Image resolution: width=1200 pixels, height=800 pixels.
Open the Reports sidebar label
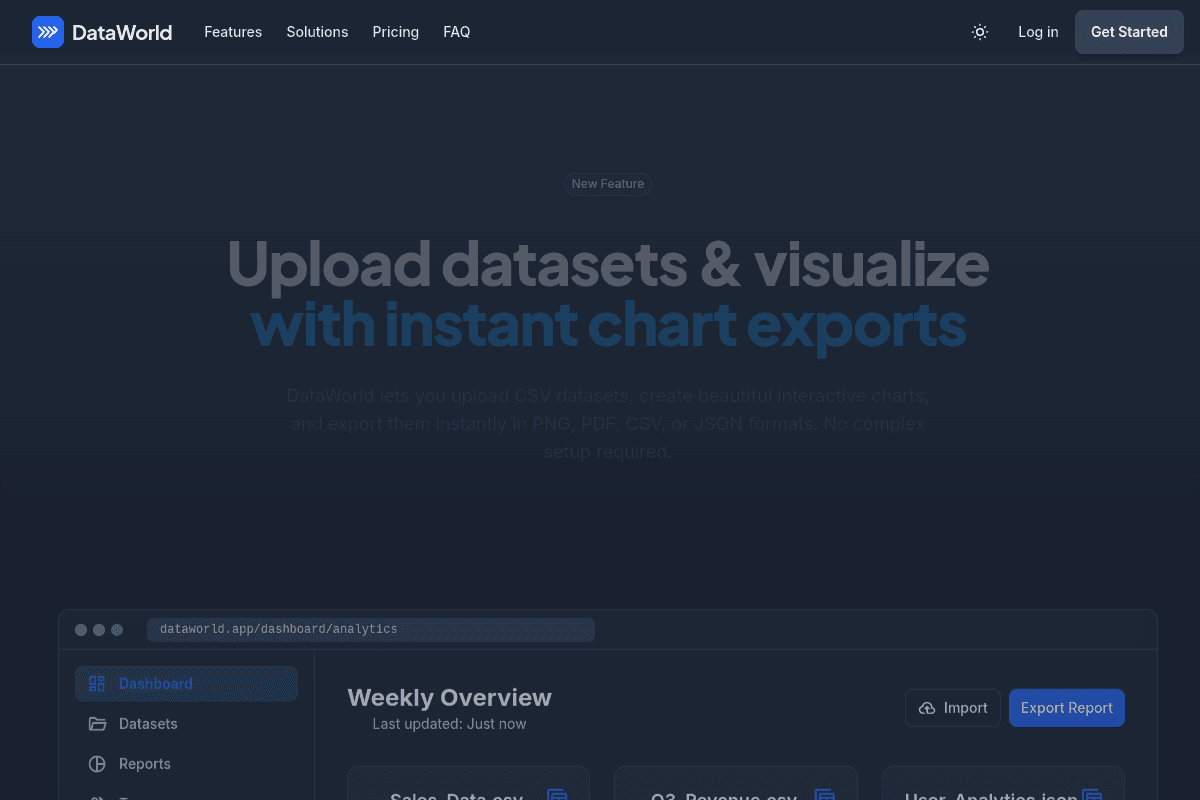coord(145,764)
